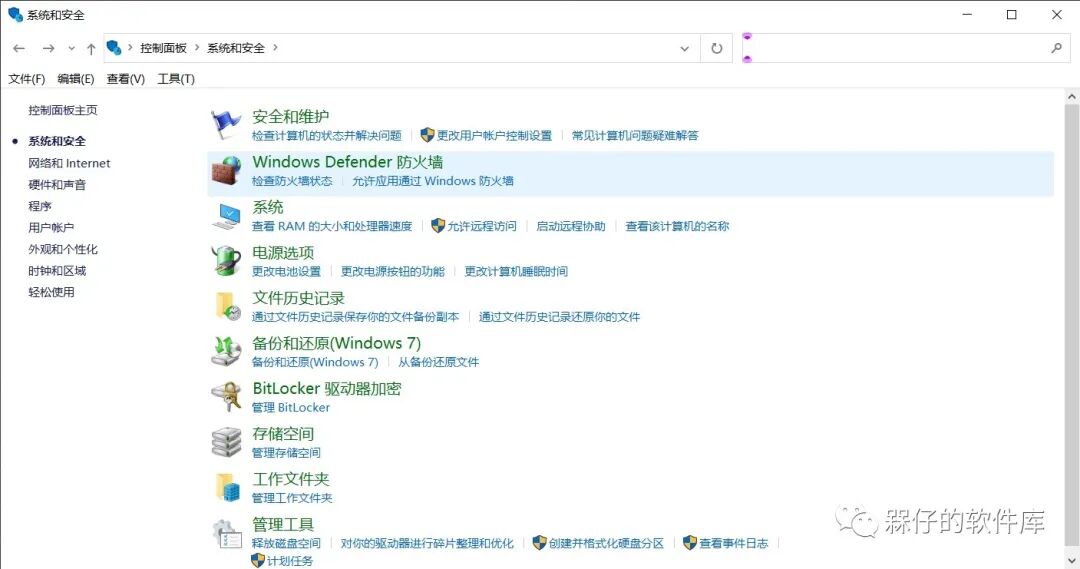Click the shield icon beside 查看事件日志

689,543
